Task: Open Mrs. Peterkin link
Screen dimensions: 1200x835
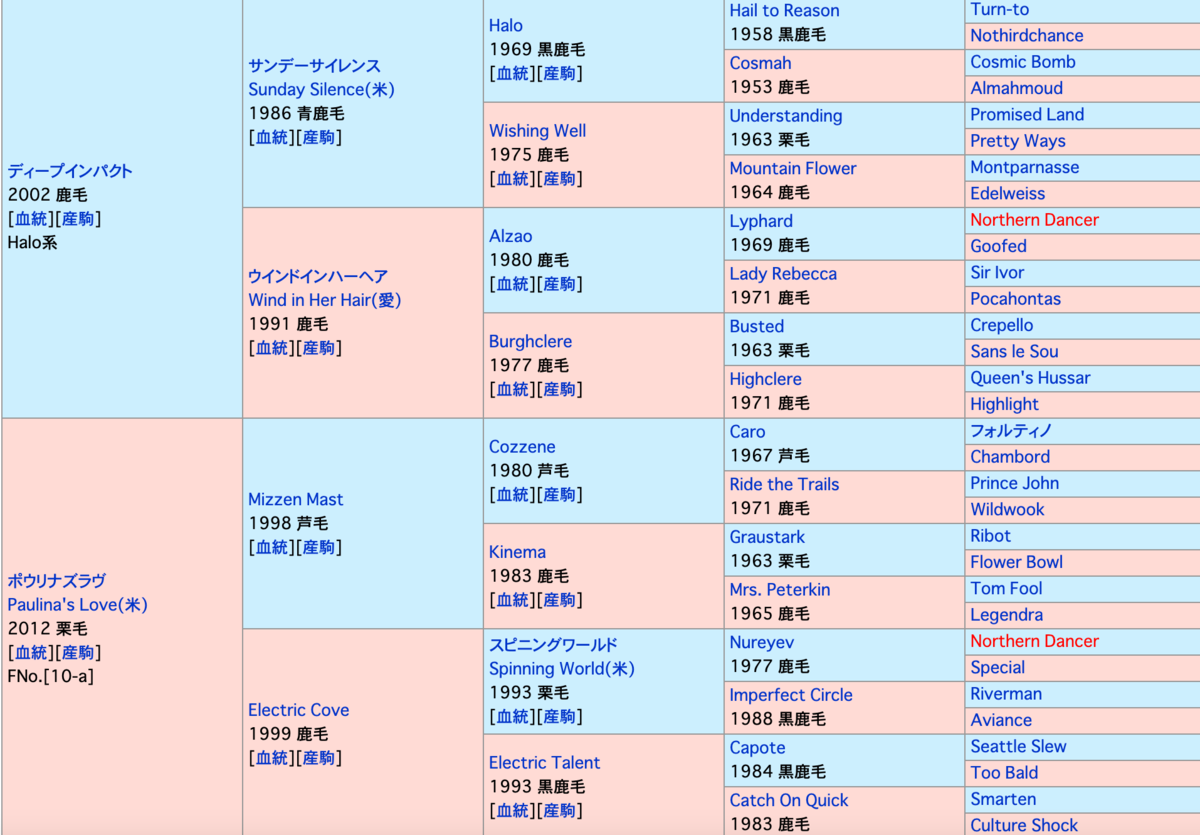Action: pos(780,590)
